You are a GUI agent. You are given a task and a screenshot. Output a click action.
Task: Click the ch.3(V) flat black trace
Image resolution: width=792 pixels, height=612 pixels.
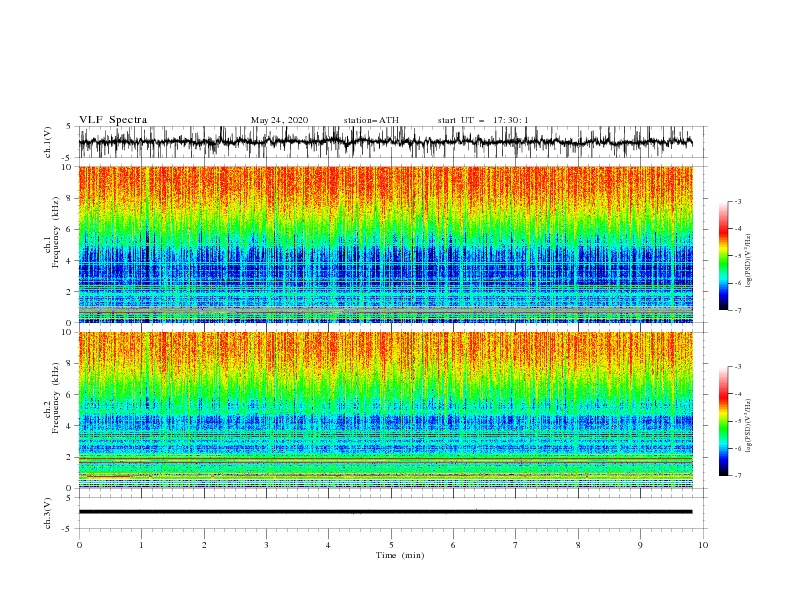click(x=385, y=512)
